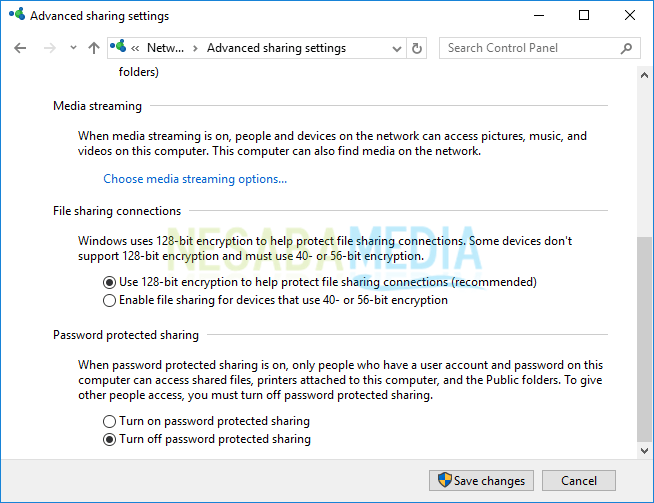Click the Media streaming section heading
The image size is (654, 503).
tap(97, 106)
